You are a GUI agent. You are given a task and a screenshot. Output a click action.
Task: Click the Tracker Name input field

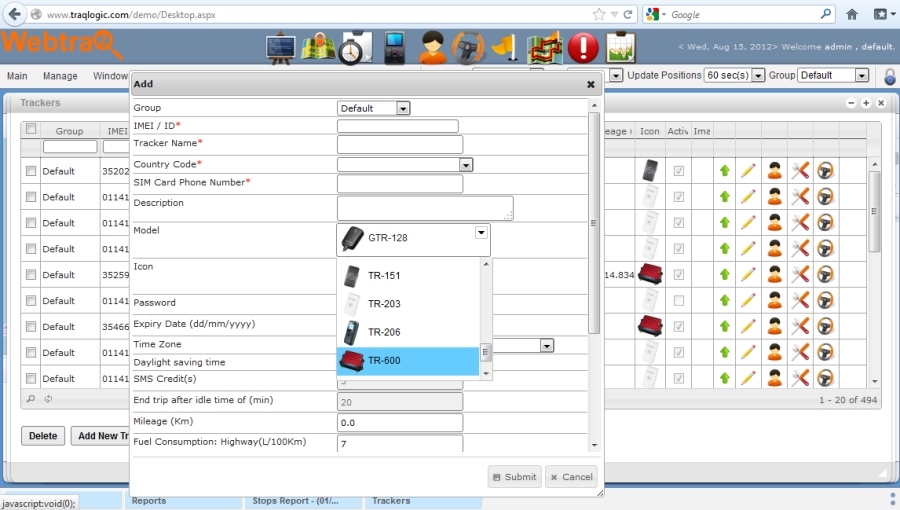coord(400,145)
